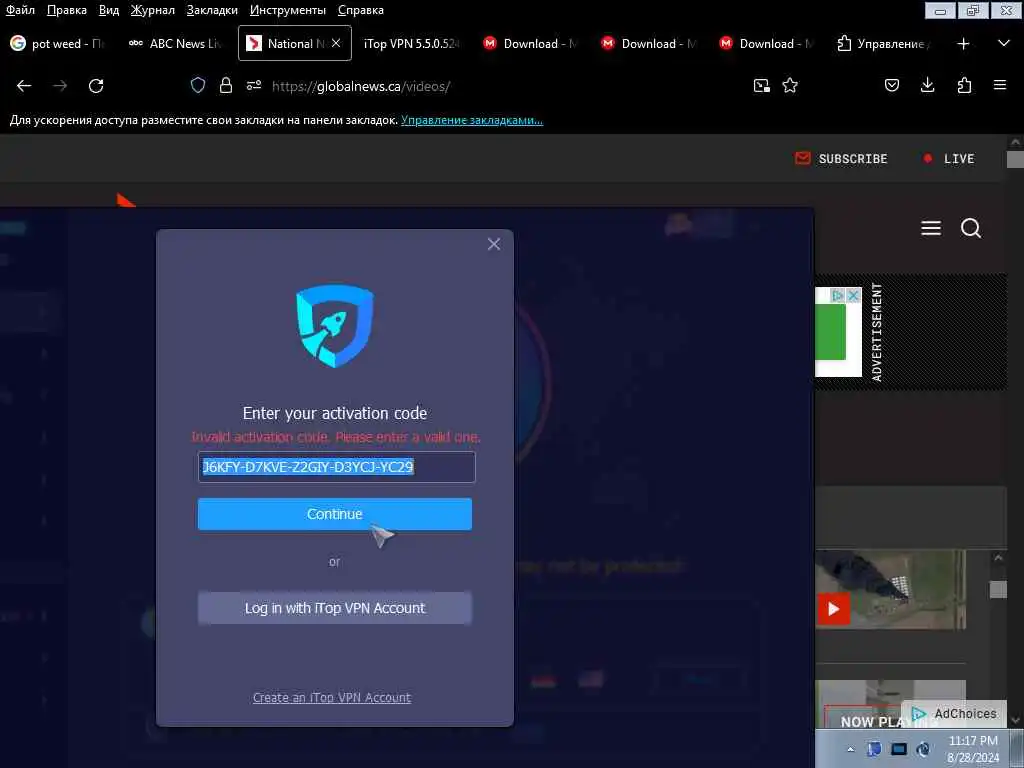Open the Журнал menu
The width and height of the screenshot is (1024, 768).
click(153, 10)
